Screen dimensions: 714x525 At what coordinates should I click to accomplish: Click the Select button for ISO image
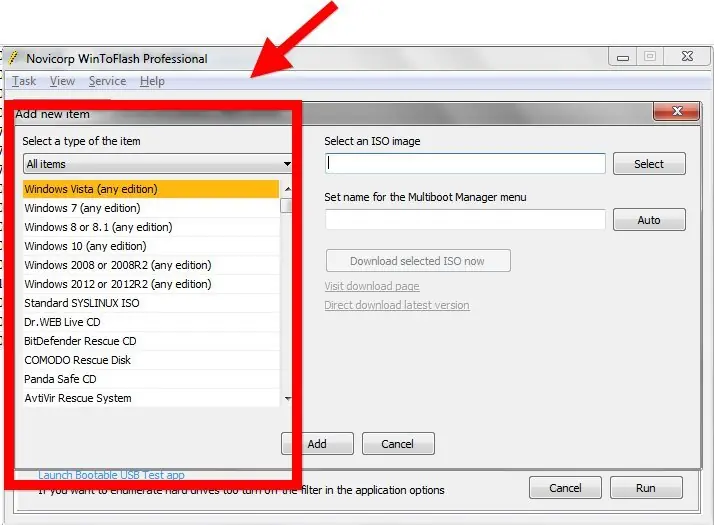(x=649, y=164)
